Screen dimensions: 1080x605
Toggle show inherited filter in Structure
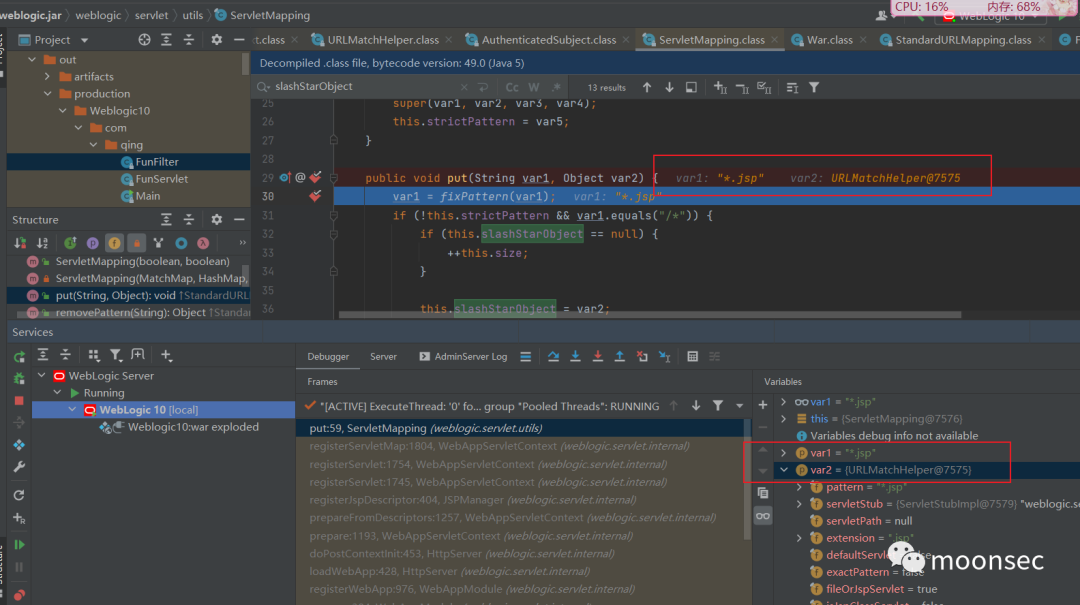70,243
